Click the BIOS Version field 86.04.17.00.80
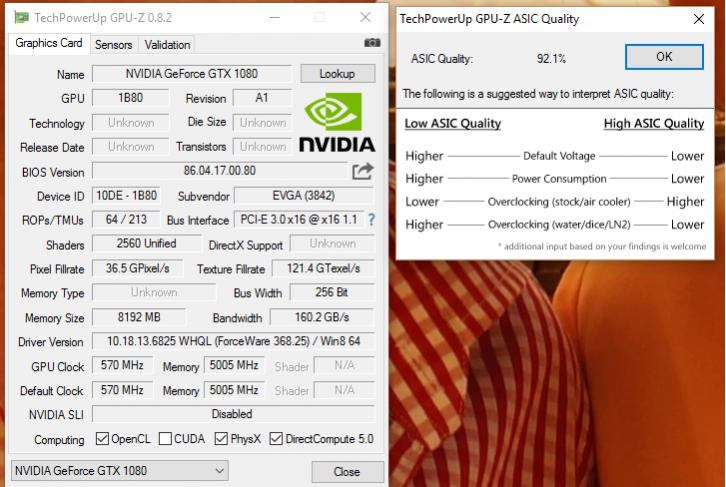This screenshot has width=726, height=487. [219, 171]
